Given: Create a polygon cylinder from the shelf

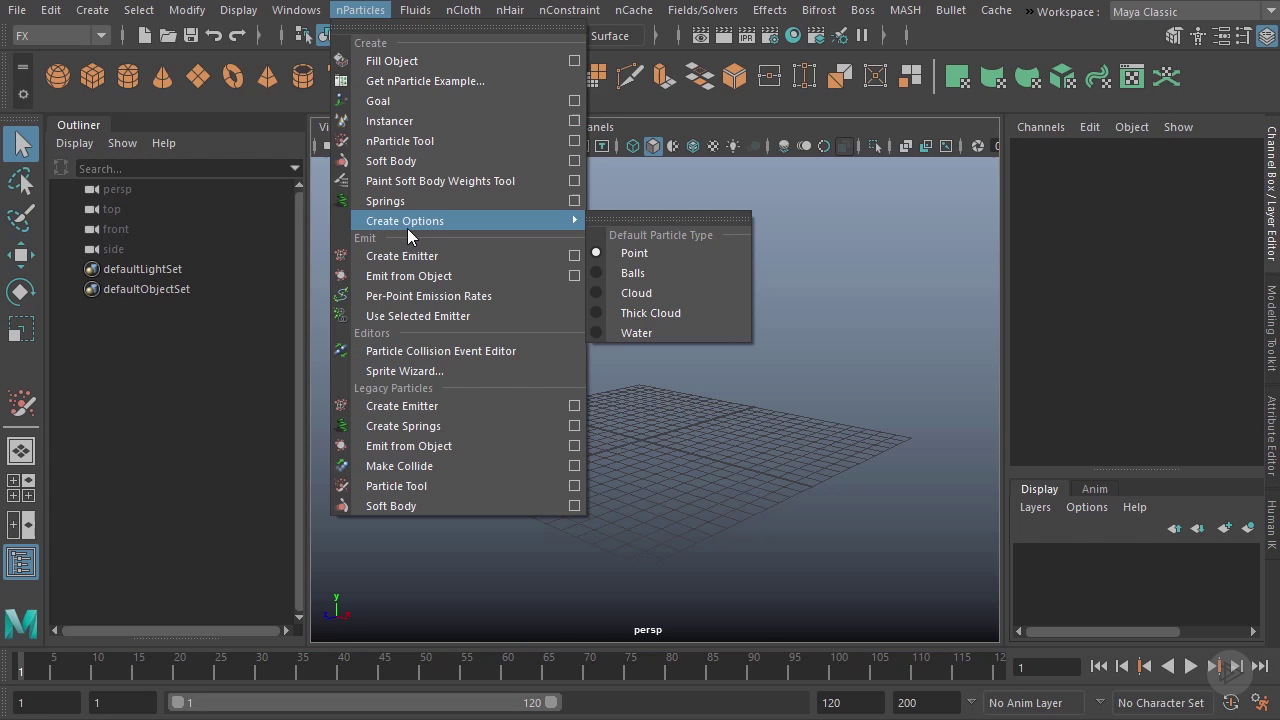Looking at the screenshot, I should click(x=128, y=77).
